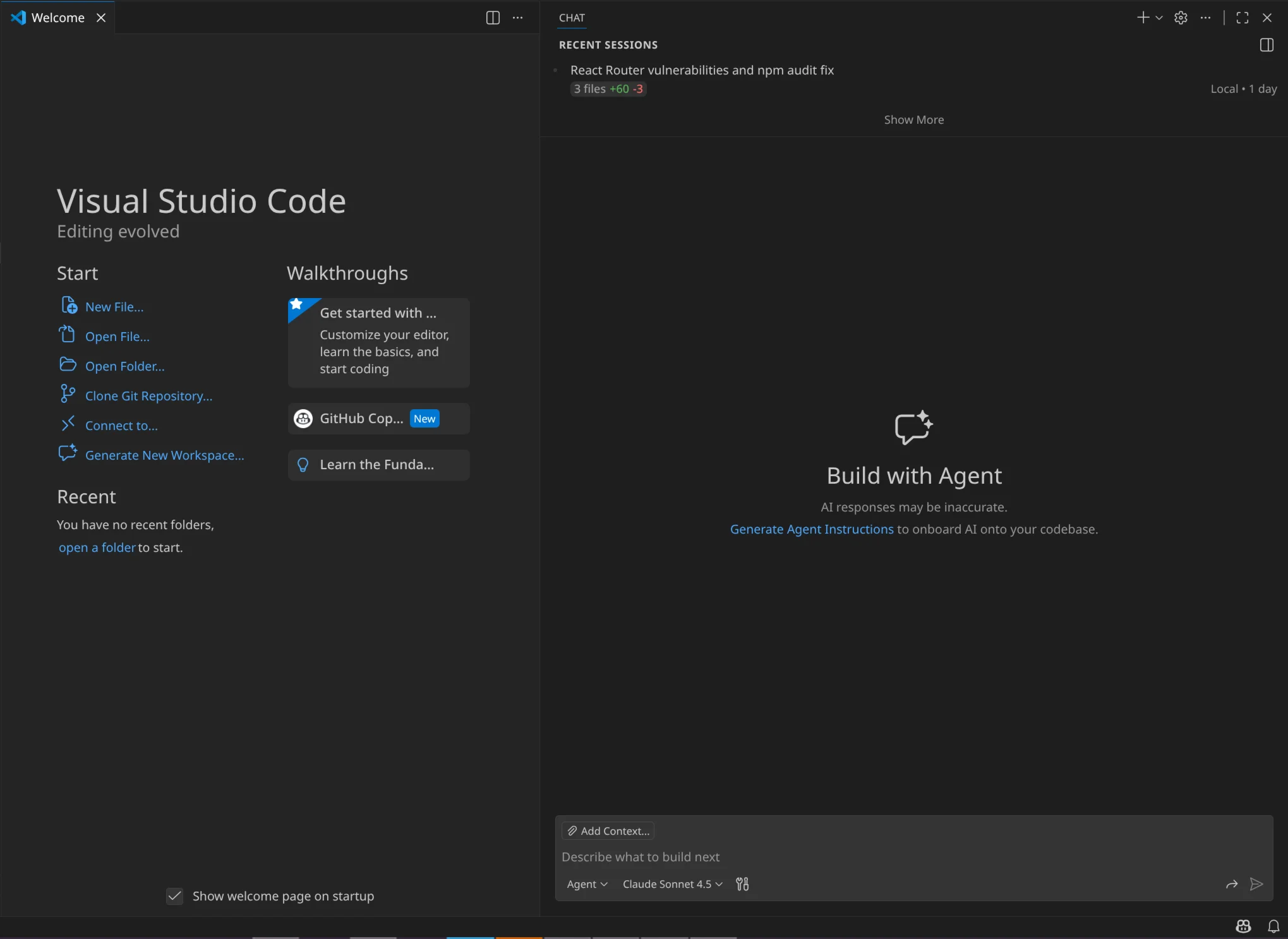Click Clone Git Repository link
1288x939 pixels.
[149, 395]
